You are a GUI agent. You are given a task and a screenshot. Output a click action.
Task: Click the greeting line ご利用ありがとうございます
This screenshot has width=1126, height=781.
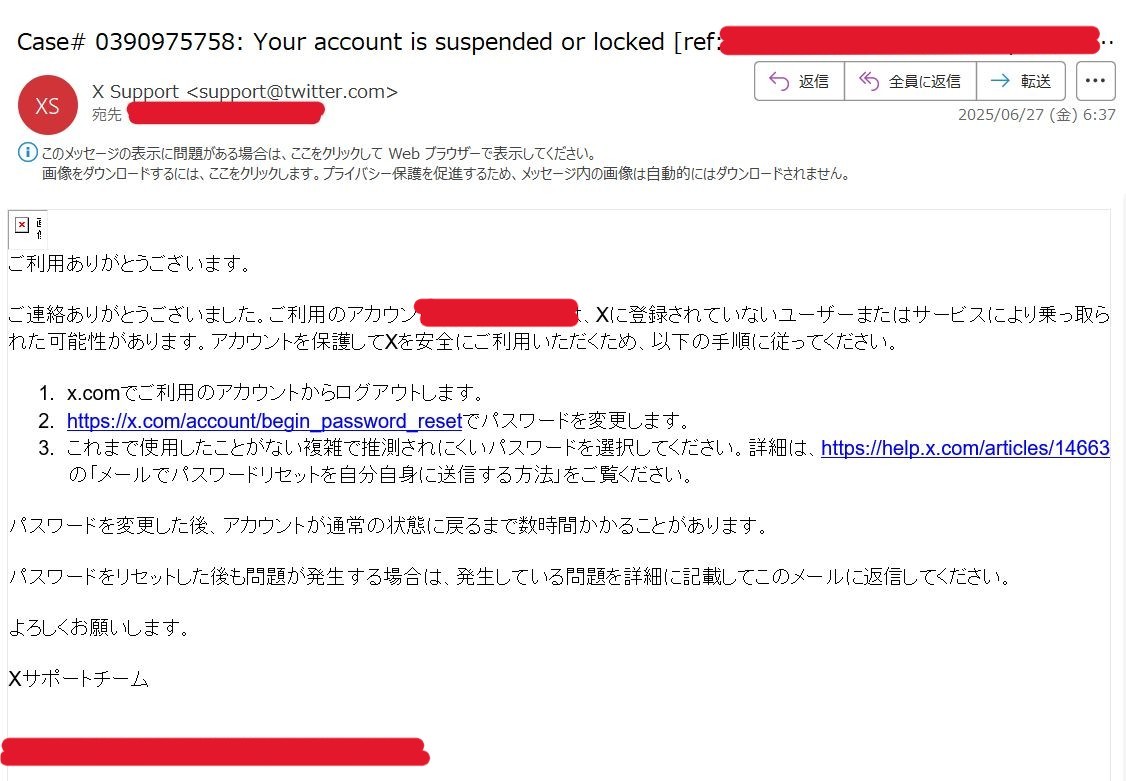127,264
